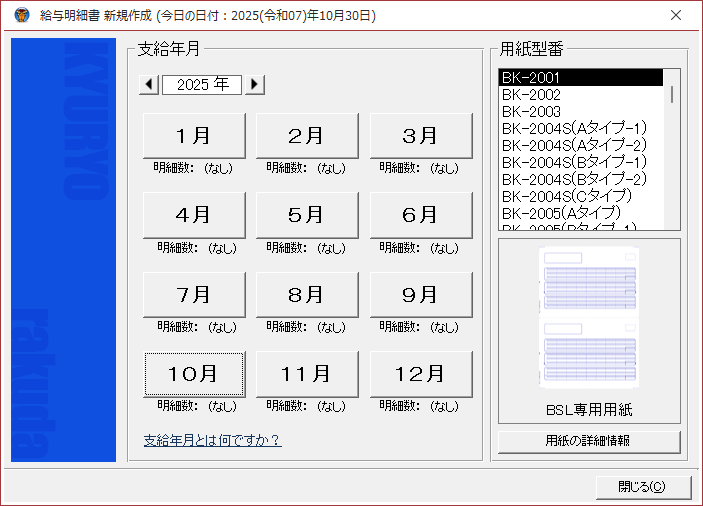
Task: Click the paper list scrollbar
Action: [x=672, y=150]
